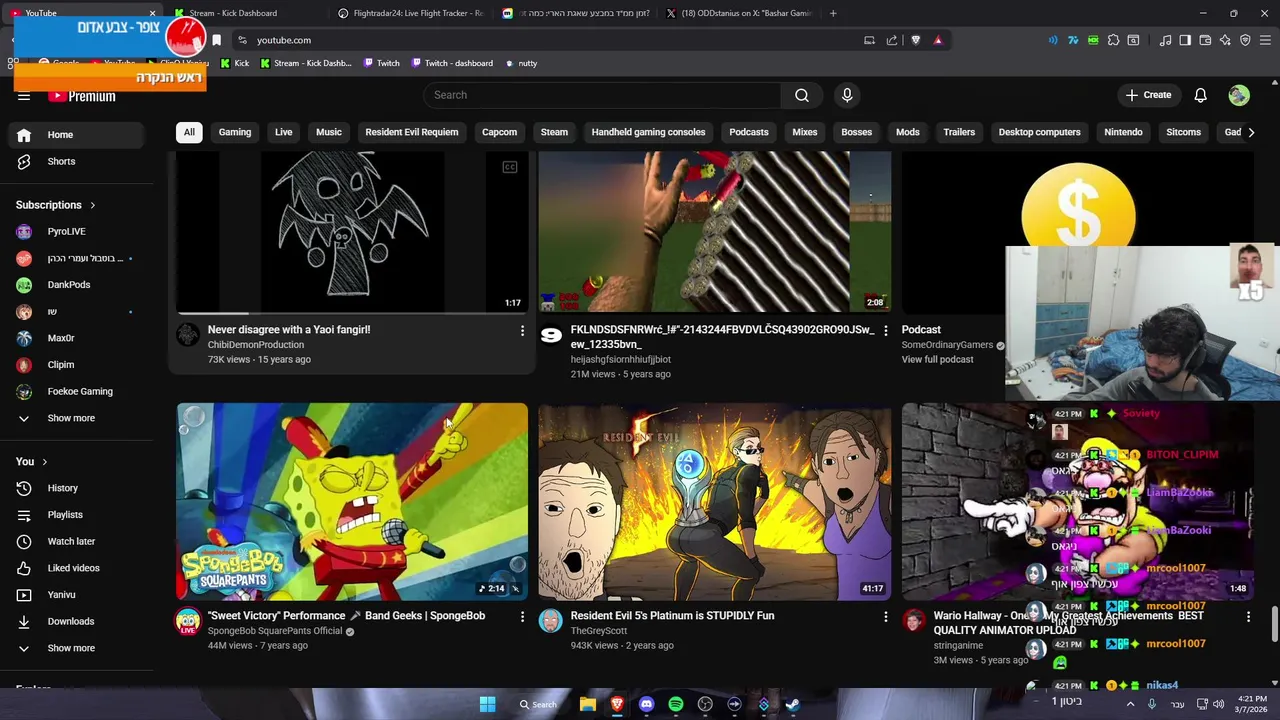Click the Brave Shields lion icon
This screenshot has width=1280, height=720.
click(x=915, y=40)
